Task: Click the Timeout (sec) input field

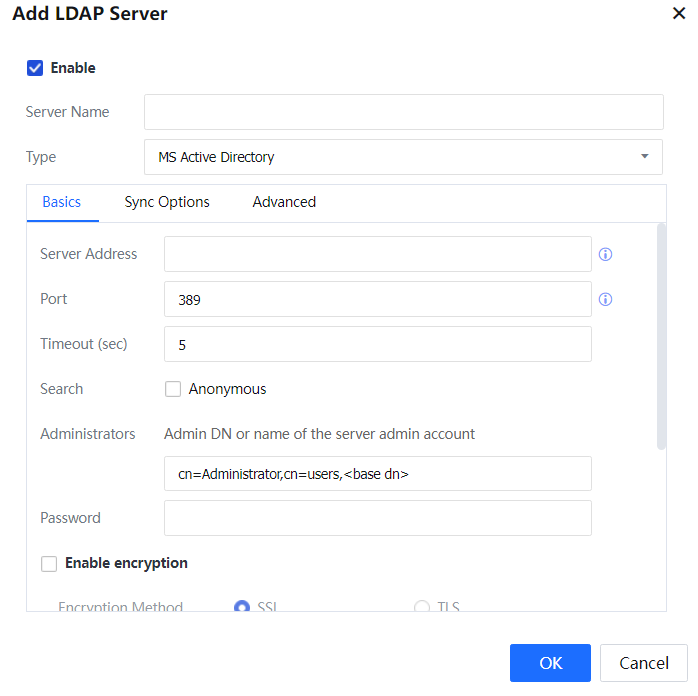Action: point(377,344)
